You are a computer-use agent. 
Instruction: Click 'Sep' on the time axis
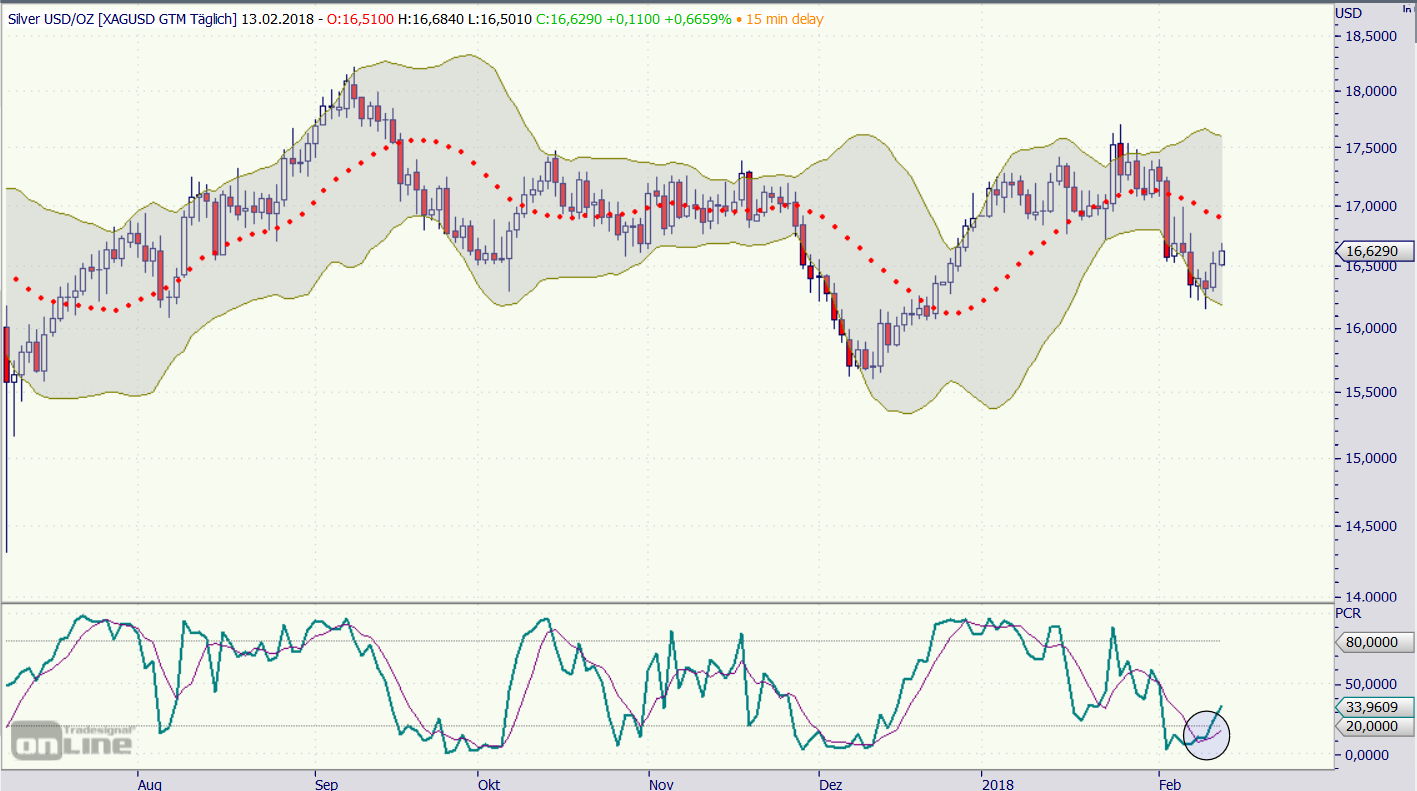(x=326, y=784)
